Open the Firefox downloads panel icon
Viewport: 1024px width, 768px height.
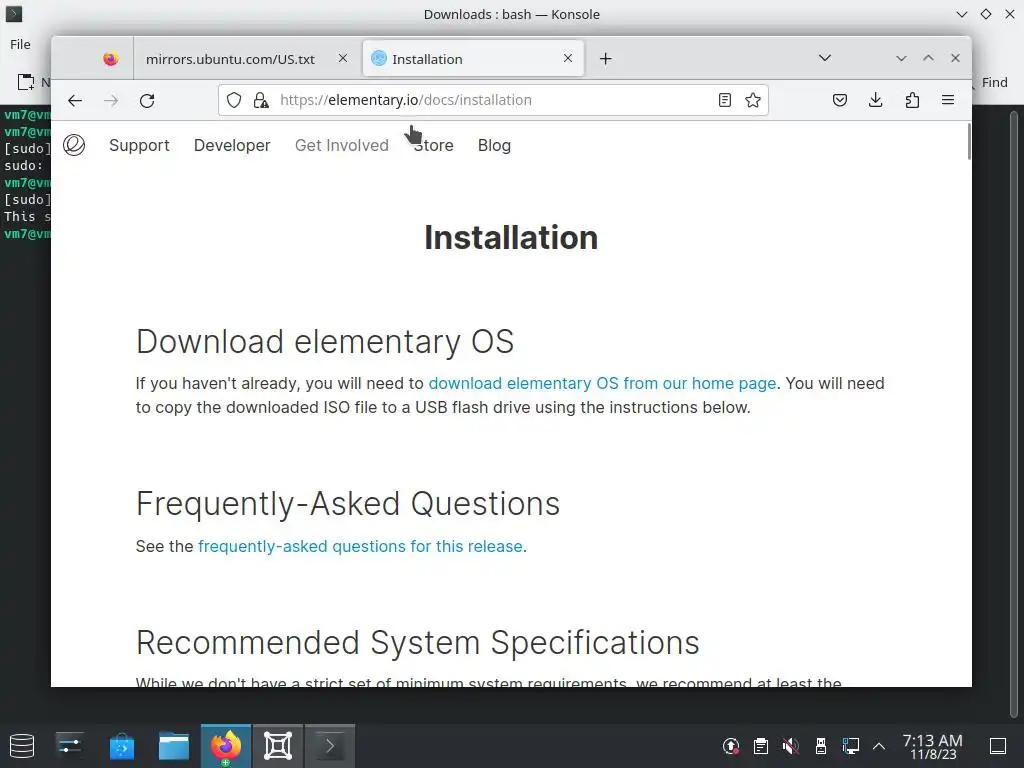pyautogui.click(x=876, y=100)
